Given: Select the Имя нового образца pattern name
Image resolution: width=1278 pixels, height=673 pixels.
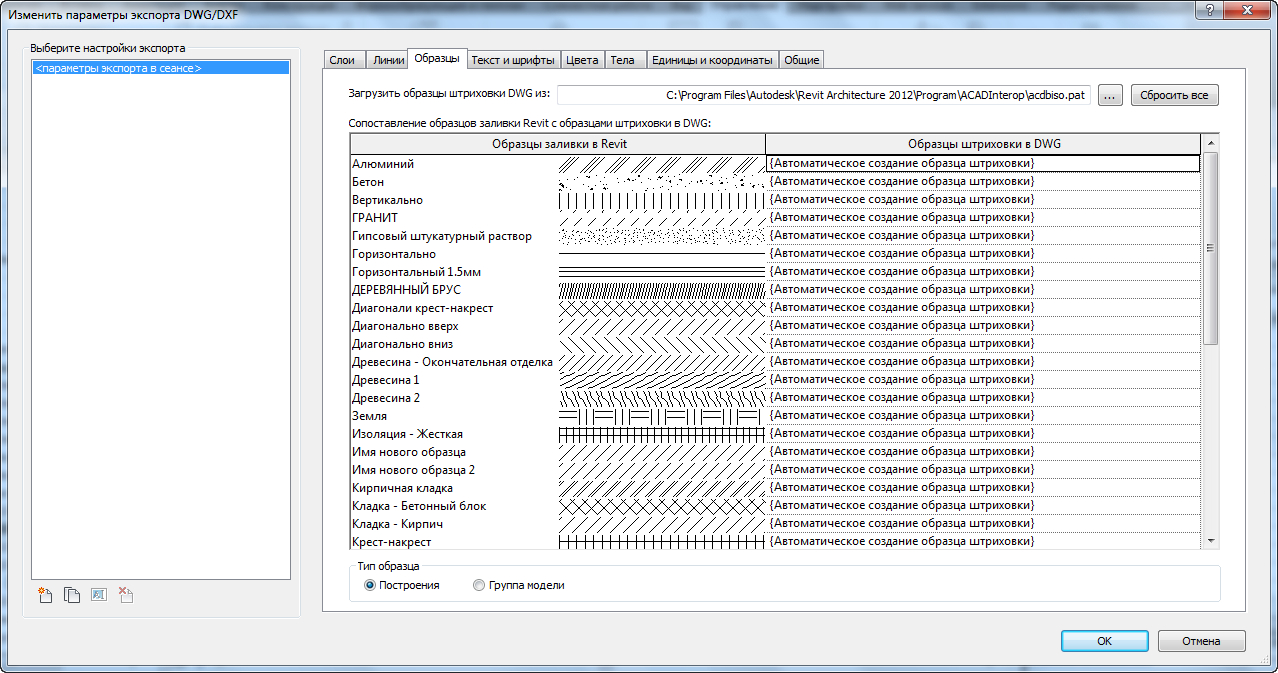Looking at the screenshot, I should tap(409, 452).
